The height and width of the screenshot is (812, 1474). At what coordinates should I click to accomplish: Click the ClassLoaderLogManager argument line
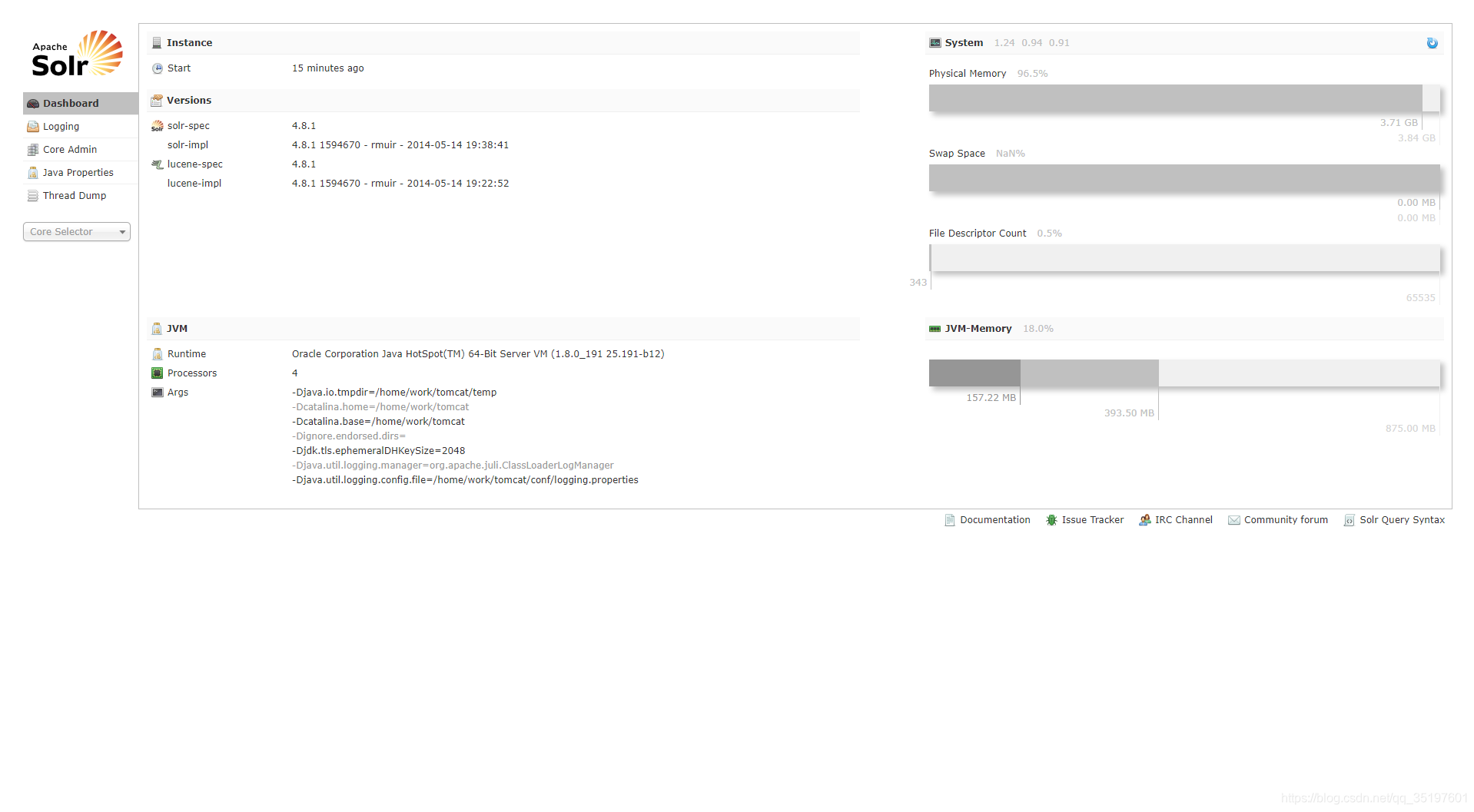click(x=453, y=466)
